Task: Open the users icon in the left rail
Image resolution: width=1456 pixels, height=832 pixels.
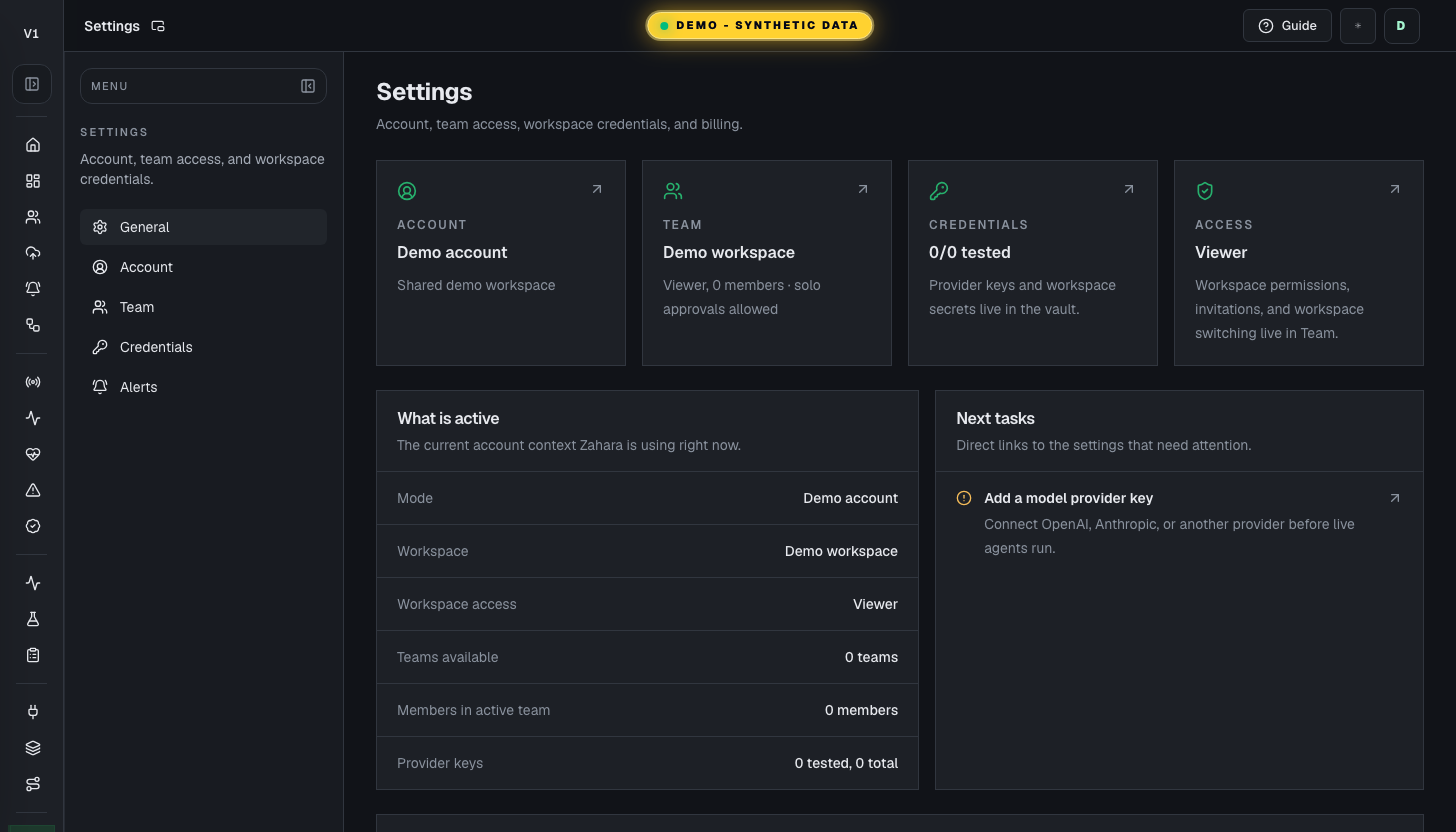Action: click(x=33, y=217)
